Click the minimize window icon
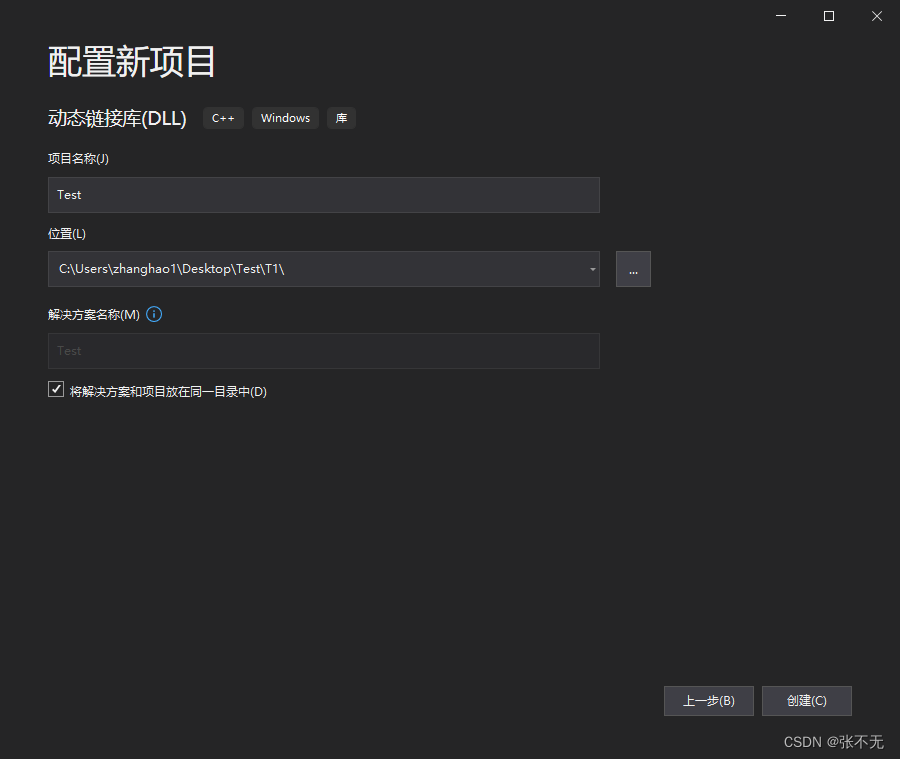 coord(780,16)
